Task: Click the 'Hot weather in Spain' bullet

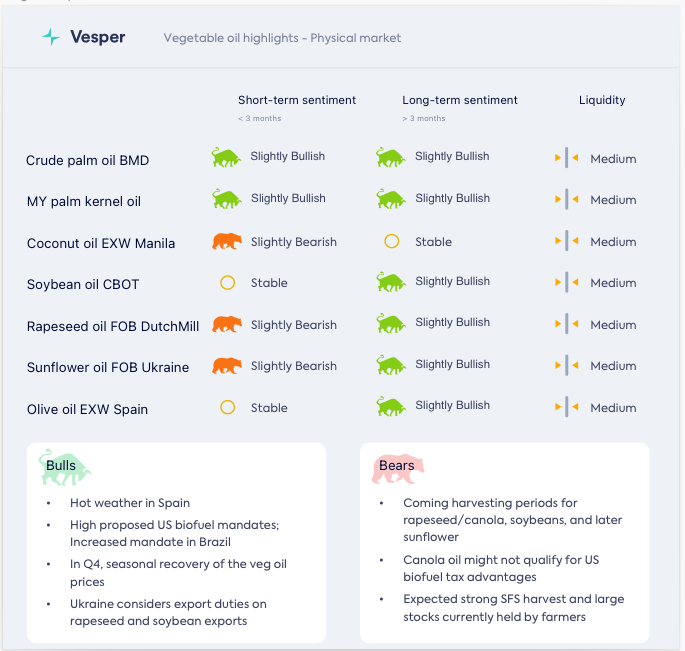Action: (x=130, y=503)
